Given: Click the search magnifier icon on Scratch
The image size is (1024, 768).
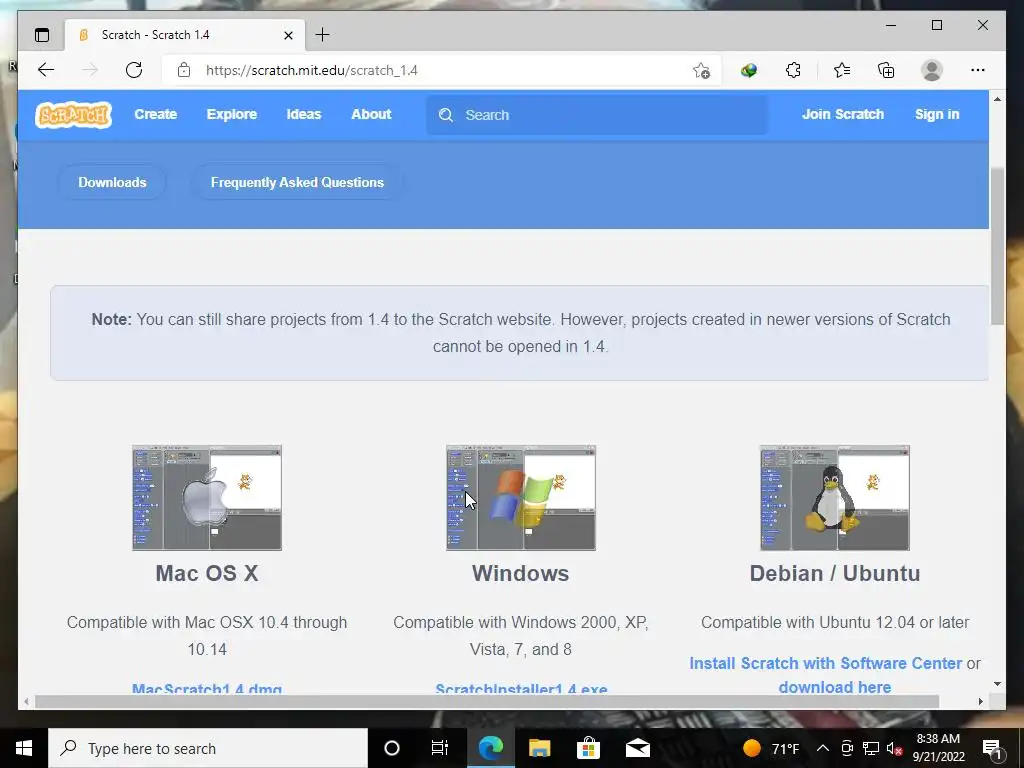Looking at the screenshot, I should 446,115.
